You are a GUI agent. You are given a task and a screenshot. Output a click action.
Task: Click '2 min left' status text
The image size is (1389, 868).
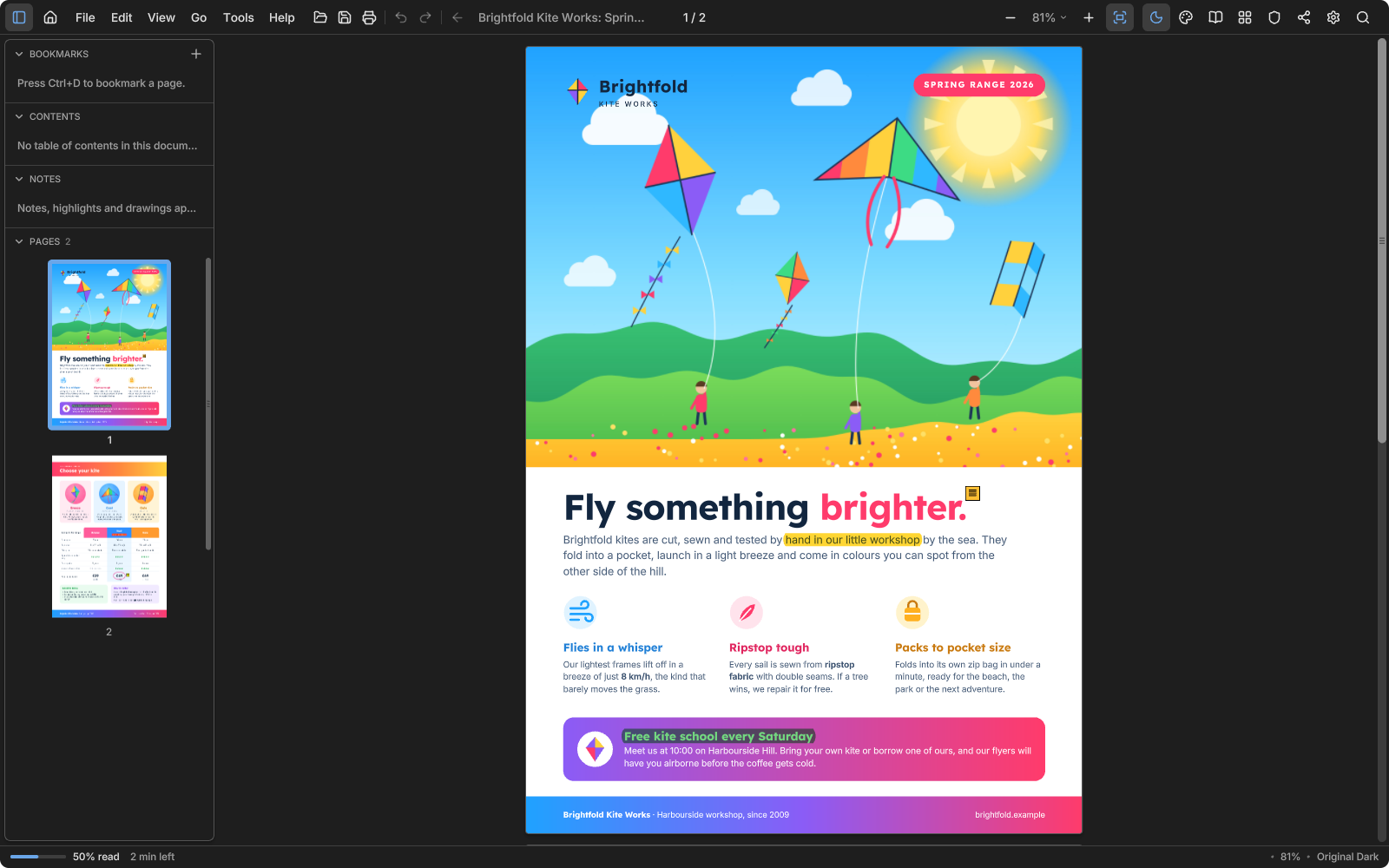pyautogui.click(x=152, y=857)
